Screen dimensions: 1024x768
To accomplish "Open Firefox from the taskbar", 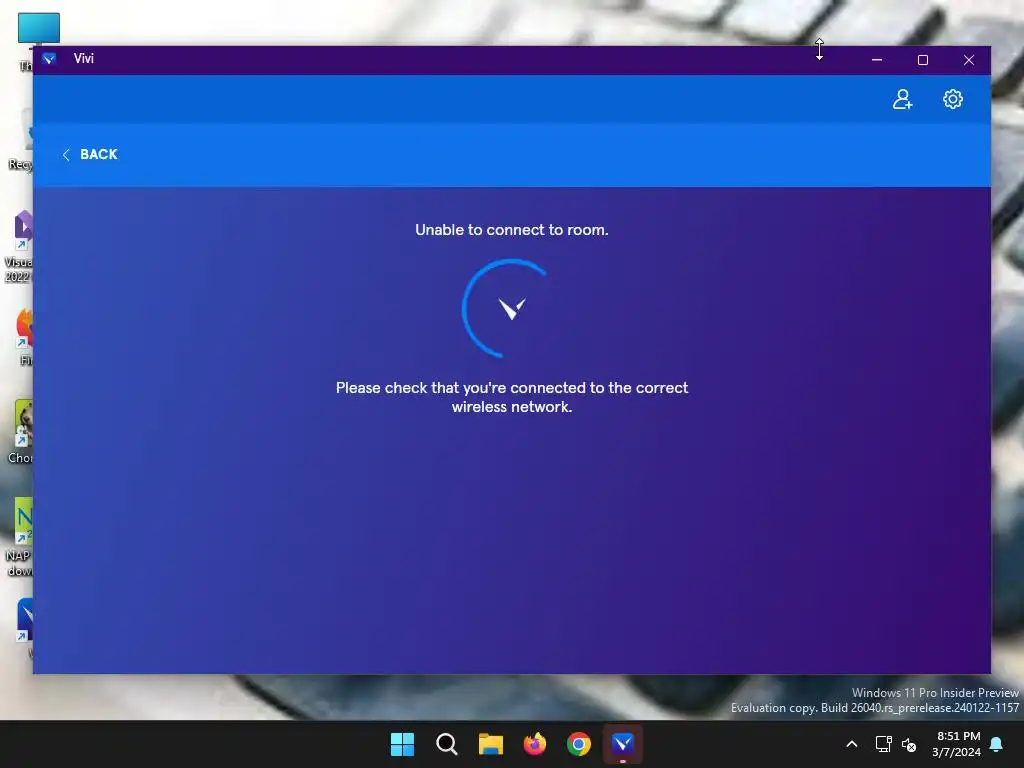I will coord(535,744).
